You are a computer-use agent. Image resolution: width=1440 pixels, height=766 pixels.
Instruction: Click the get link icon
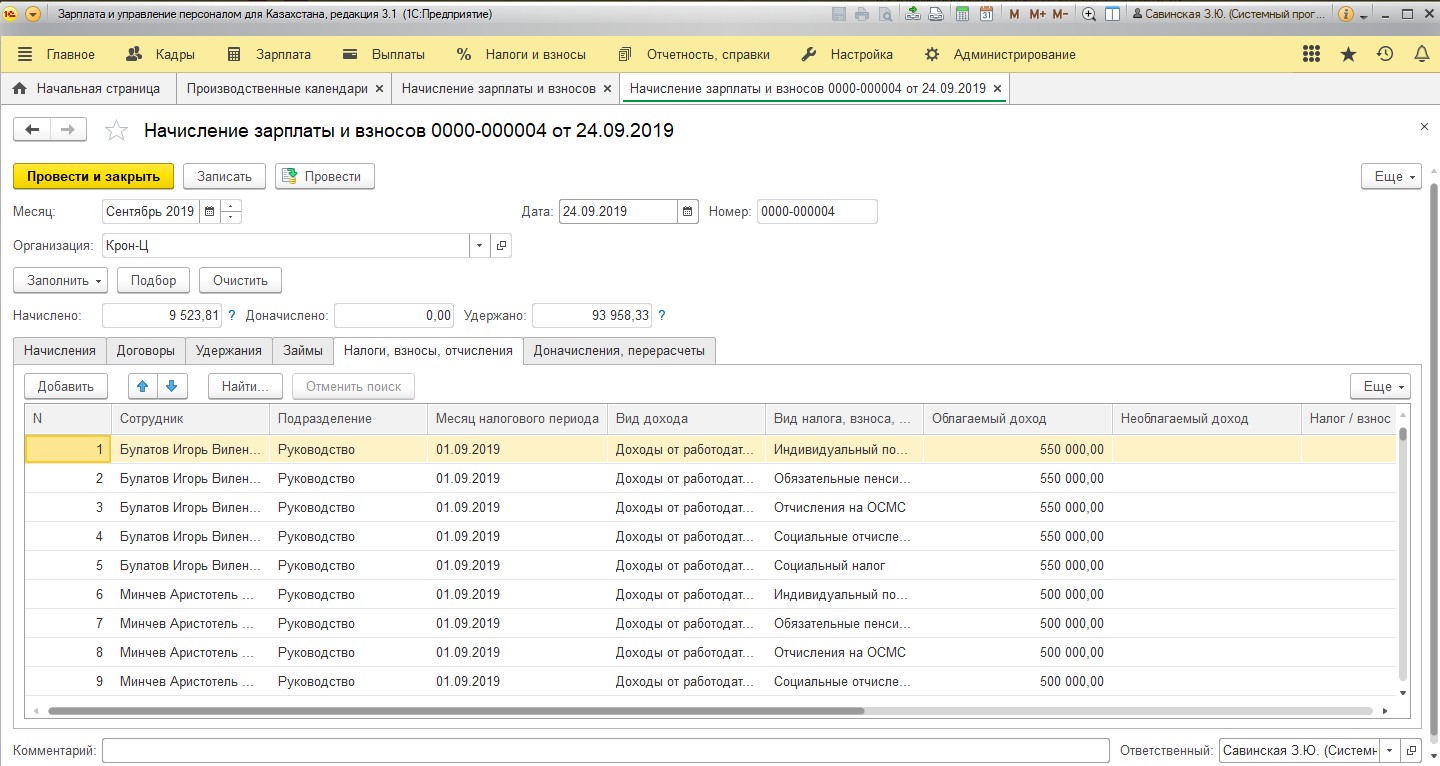(912, 14)
